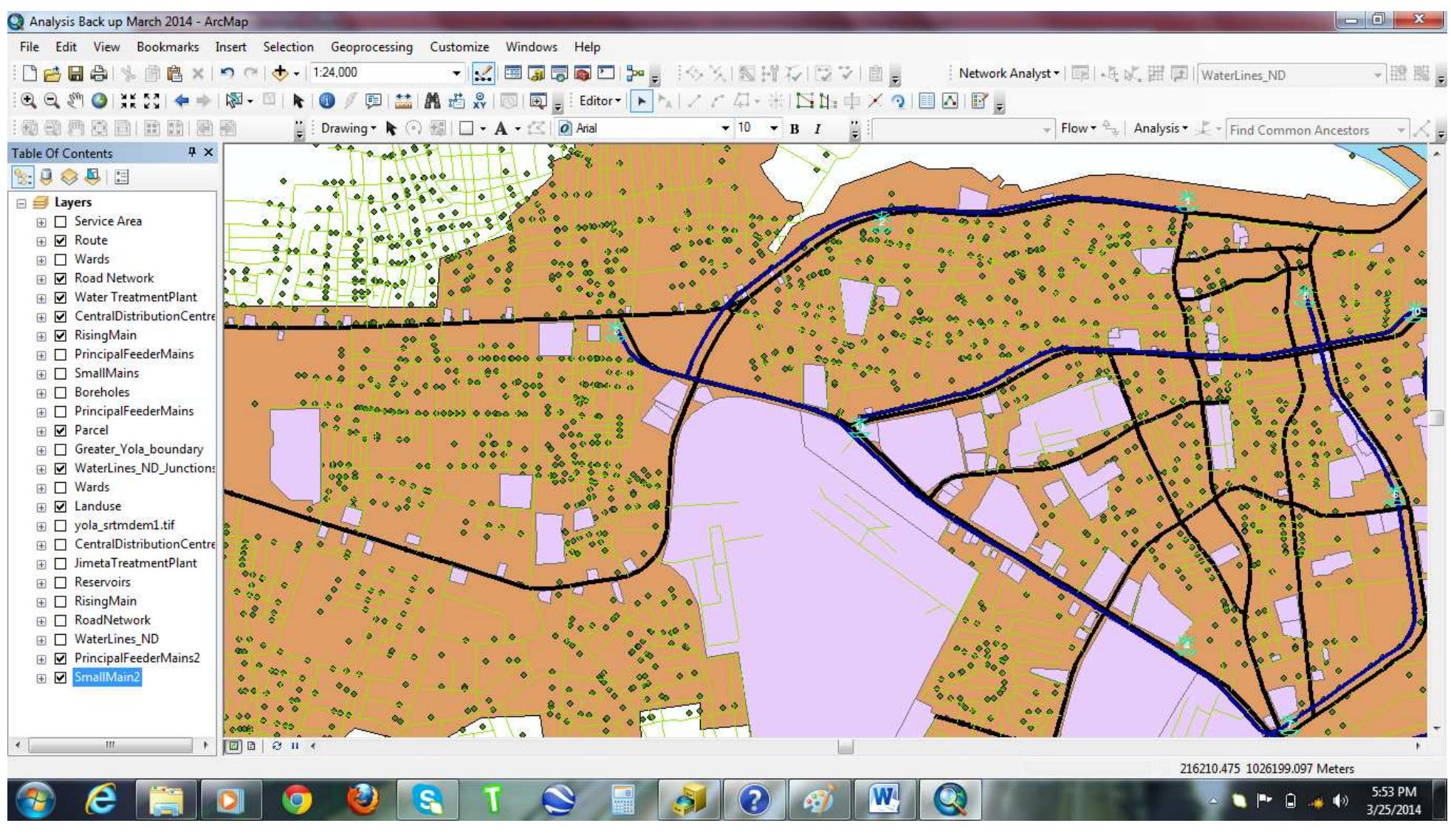Open the Go To XY tool
The height and width of the screenshot is (840, 1451).
pyautogui.click(x=480, y=101)
